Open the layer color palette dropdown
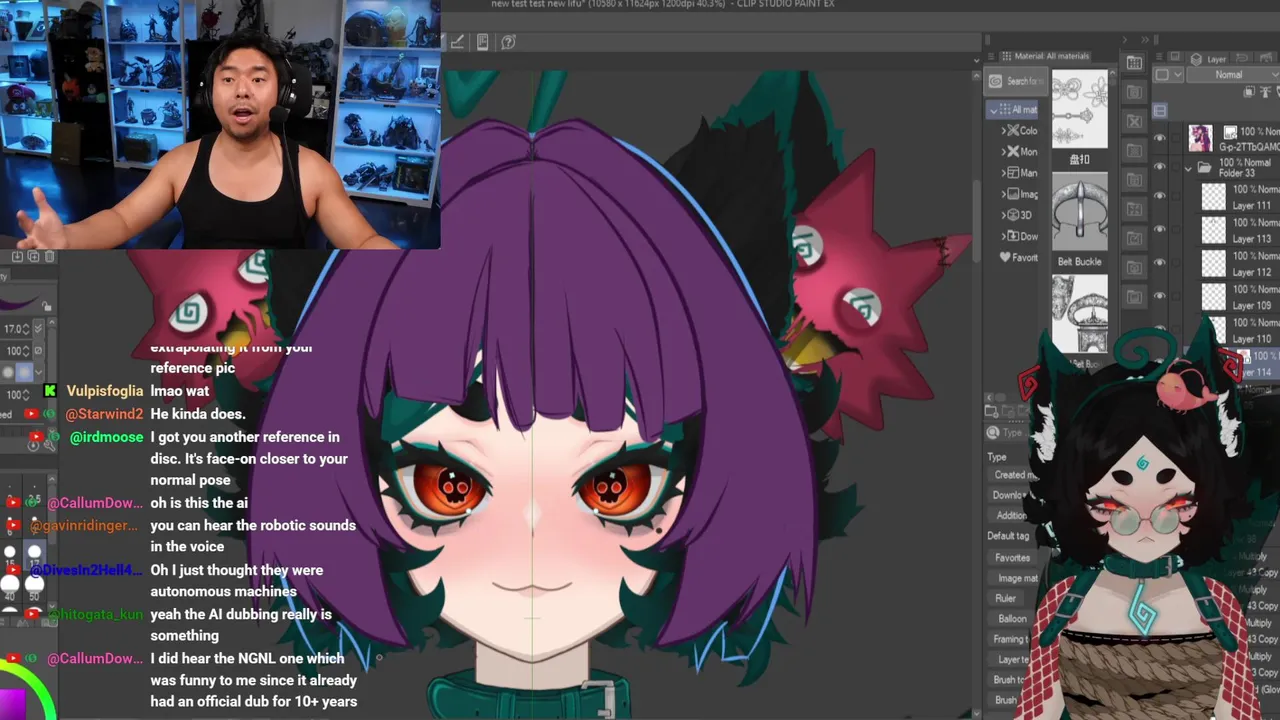 [1167, 75]
